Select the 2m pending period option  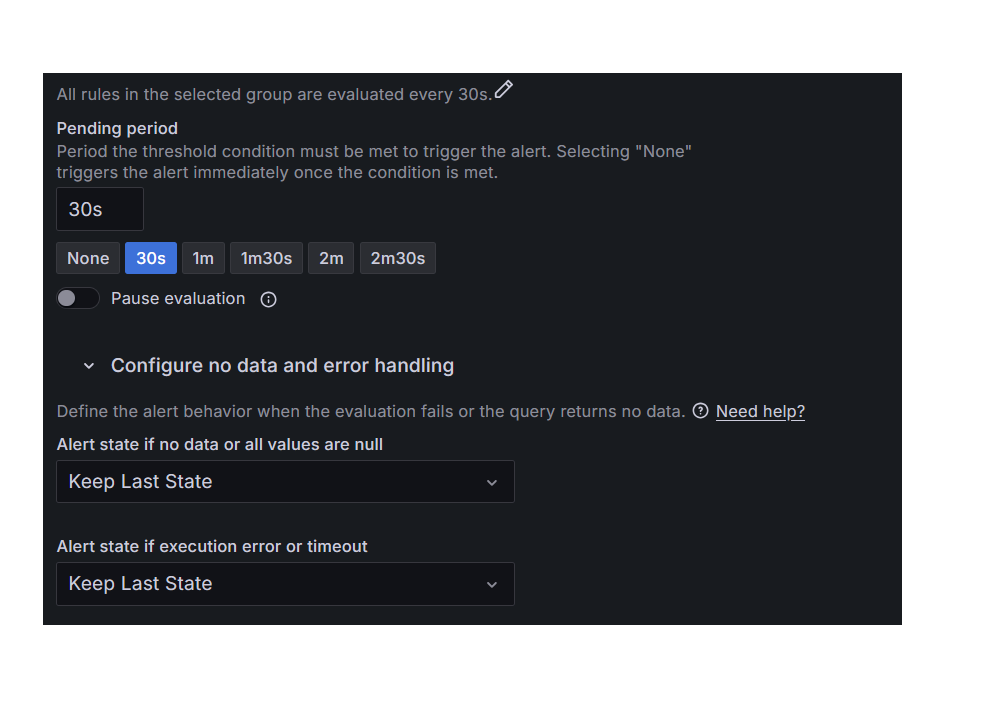pyautogui.click(x=331, y=258)
